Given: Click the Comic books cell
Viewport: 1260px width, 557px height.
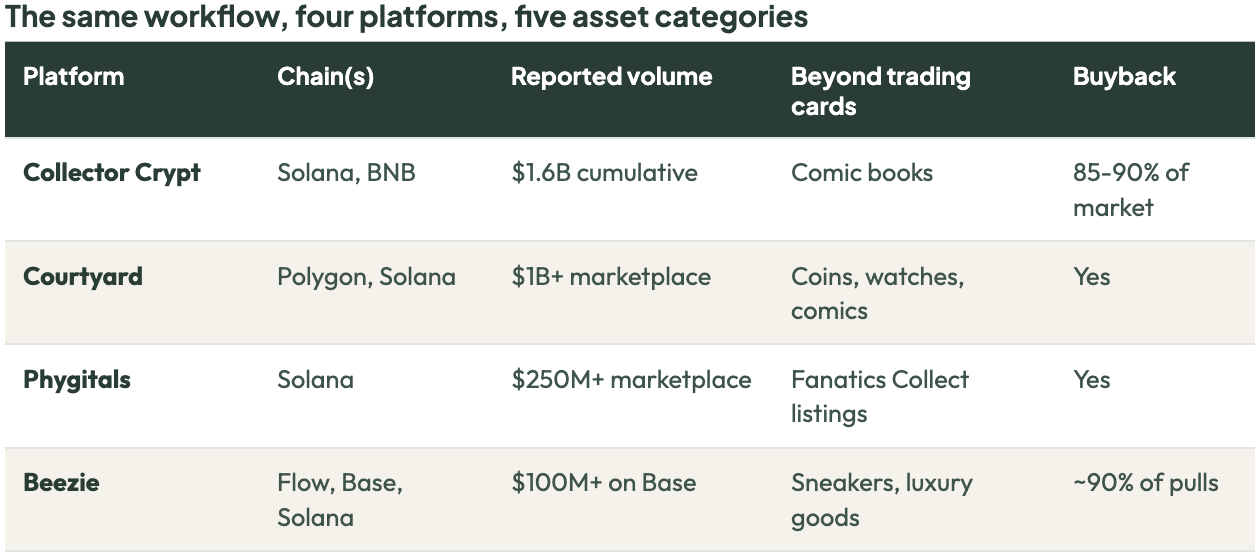Looking at the screenshot, I should click(862, 173).
